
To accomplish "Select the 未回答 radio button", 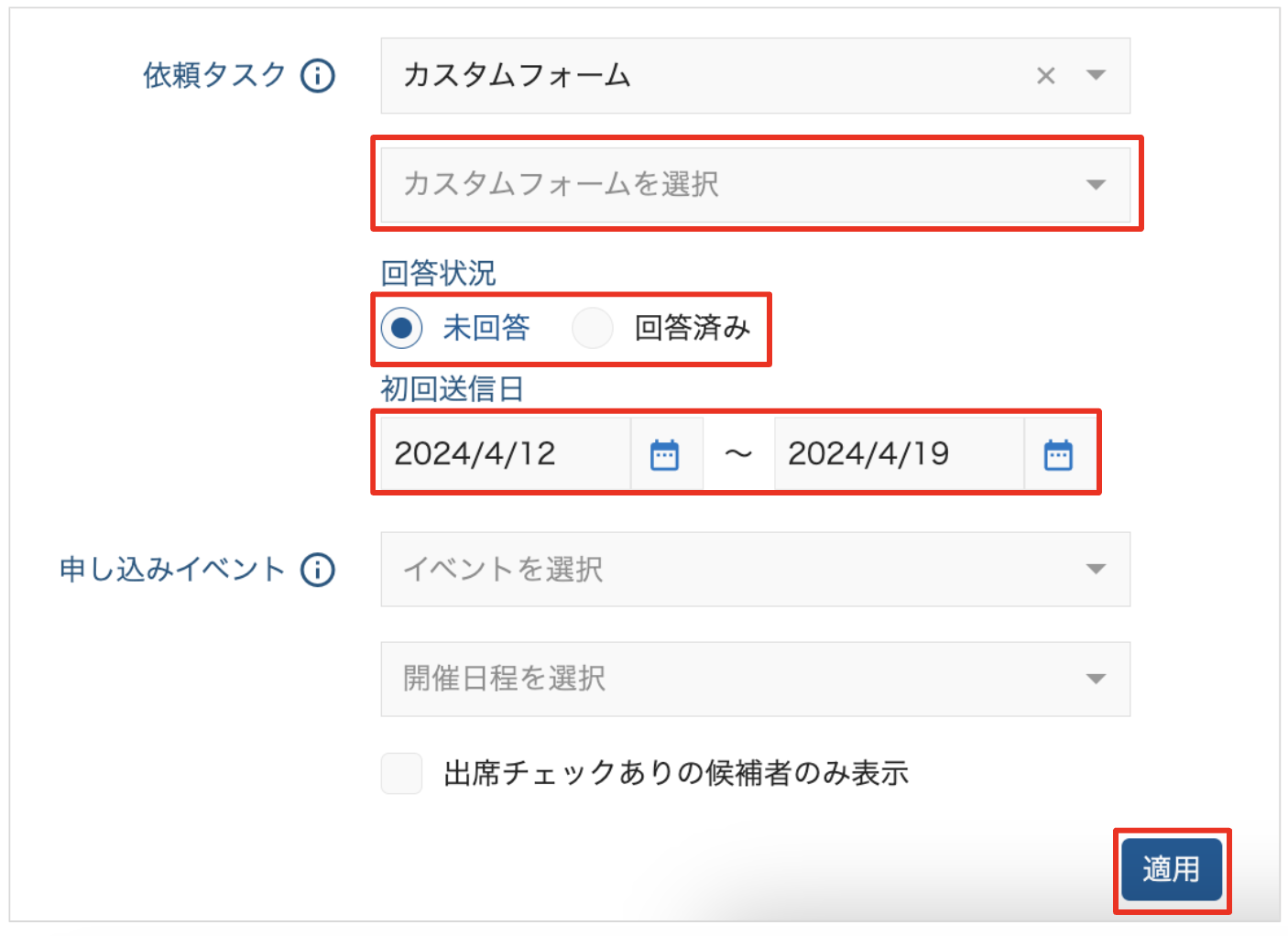I will (401, 328).
